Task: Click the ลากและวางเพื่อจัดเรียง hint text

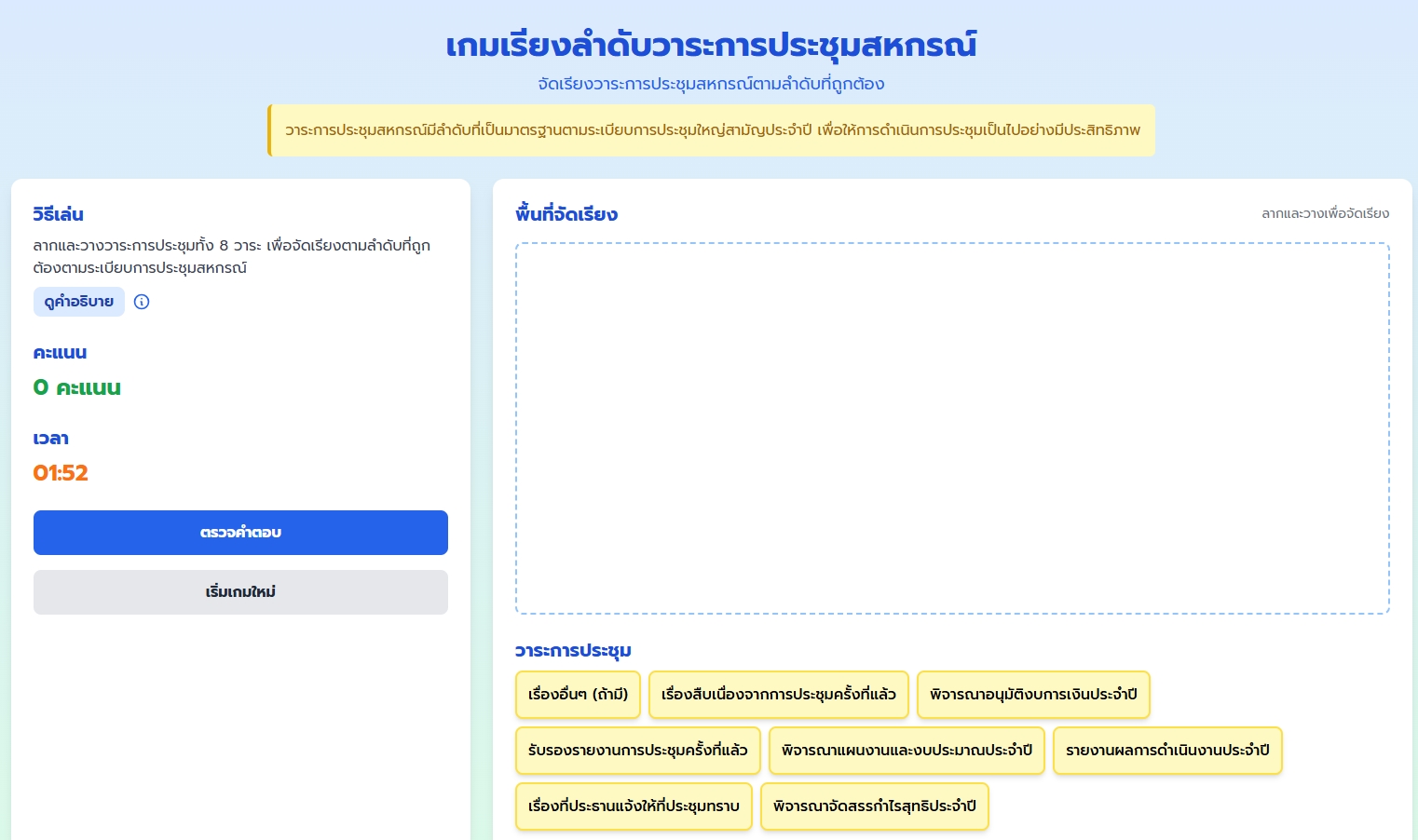Action: click(x=1325, y=213)
